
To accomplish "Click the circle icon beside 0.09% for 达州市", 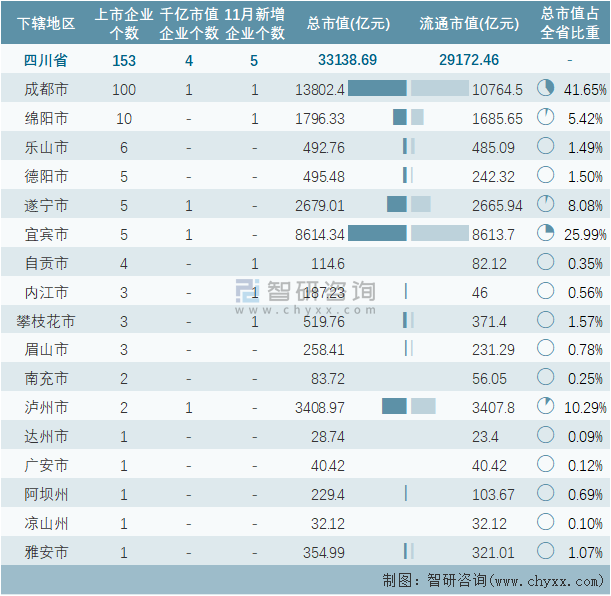I will (545, 436).
